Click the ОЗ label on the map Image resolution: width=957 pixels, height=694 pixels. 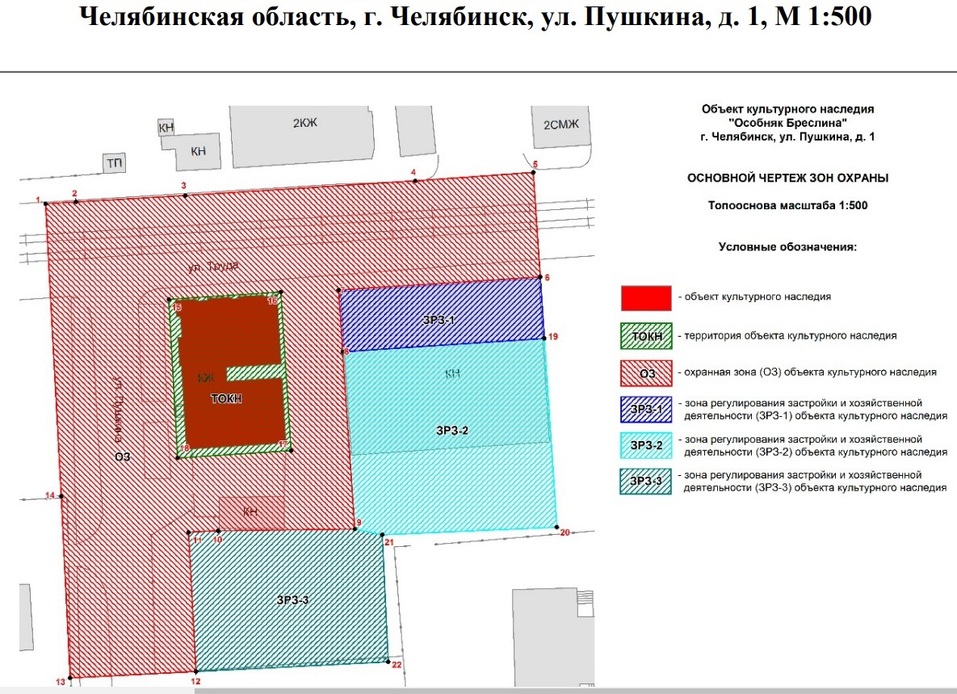pyautogui.click(x=123, y=456)
